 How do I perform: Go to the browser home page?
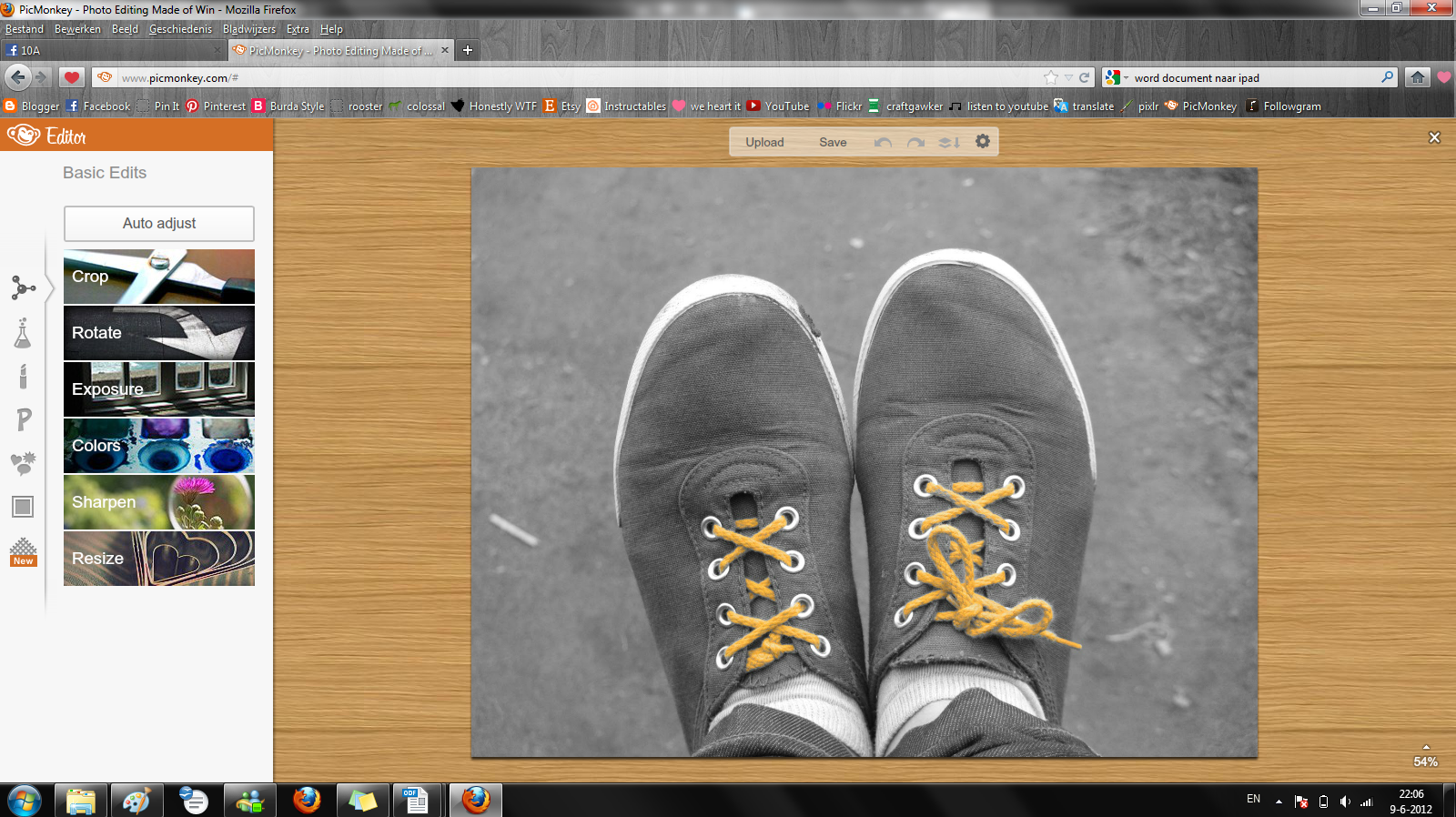click(1418, 77)
